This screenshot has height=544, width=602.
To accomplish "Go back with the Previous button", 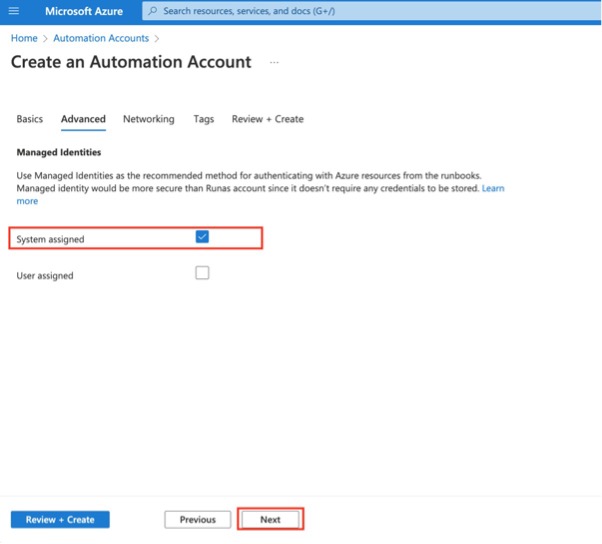I will [x=198, y=519].
